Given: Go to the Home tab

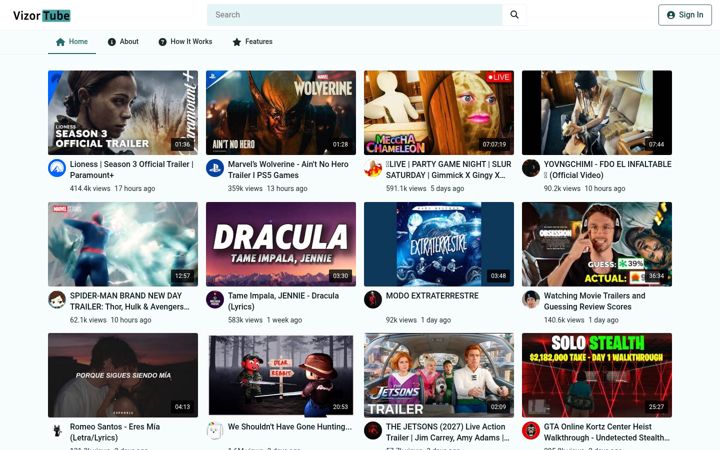Looking at the screenshot, I should coord(72,42).
